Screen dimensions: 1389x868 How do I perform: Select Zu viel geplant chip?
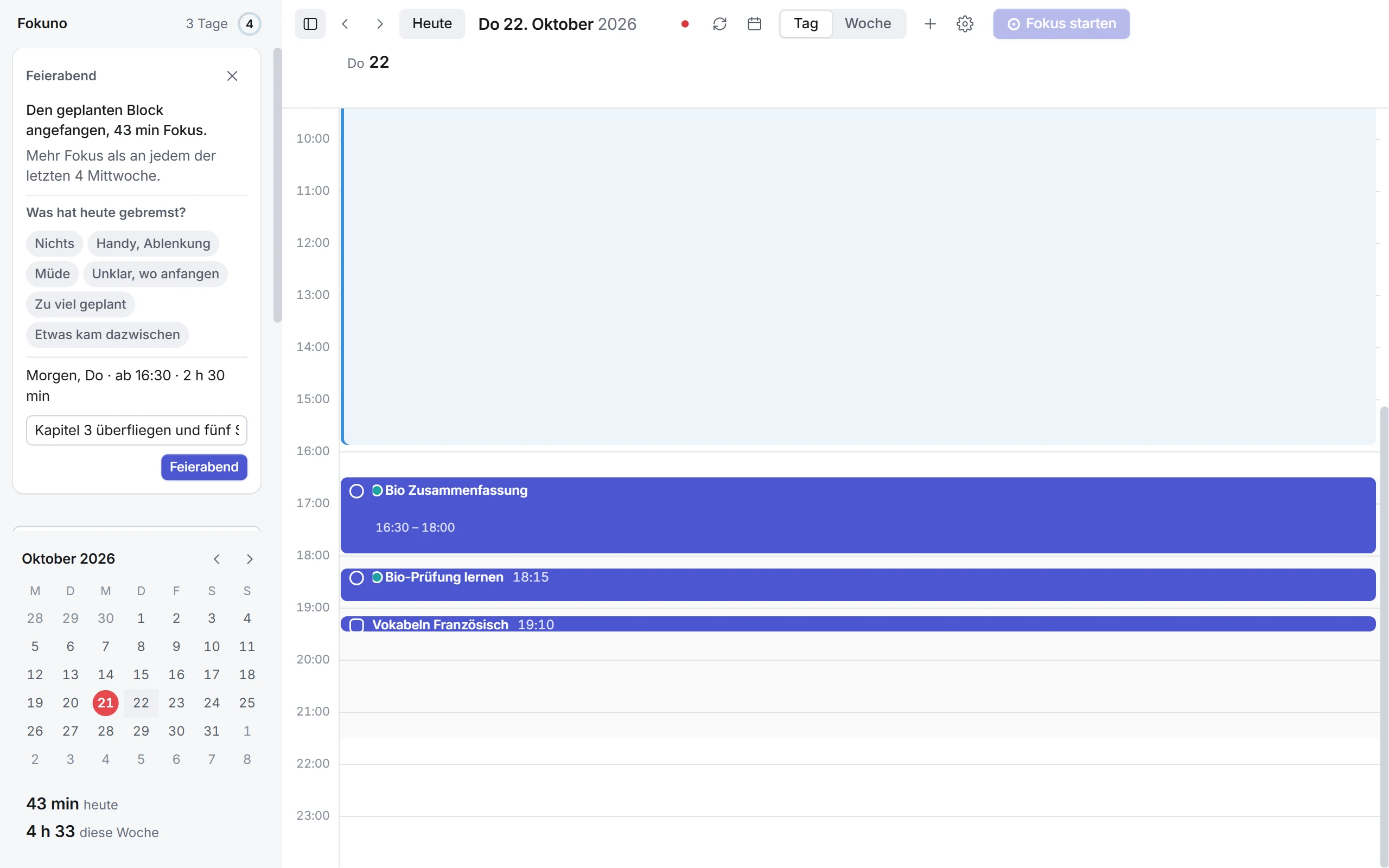[80, 304]
